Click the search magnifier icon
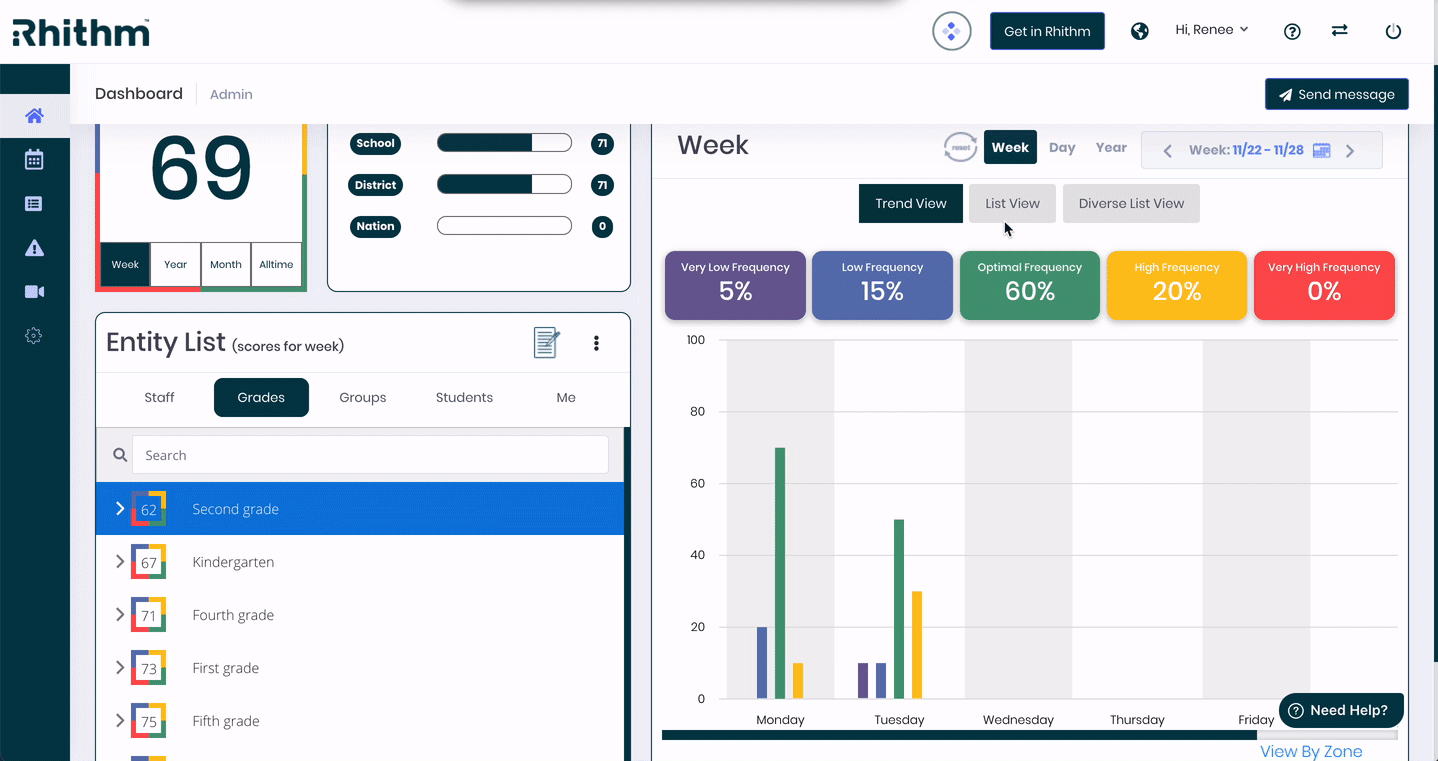This screenshot has width=1438, height=761. click(120, 455)
